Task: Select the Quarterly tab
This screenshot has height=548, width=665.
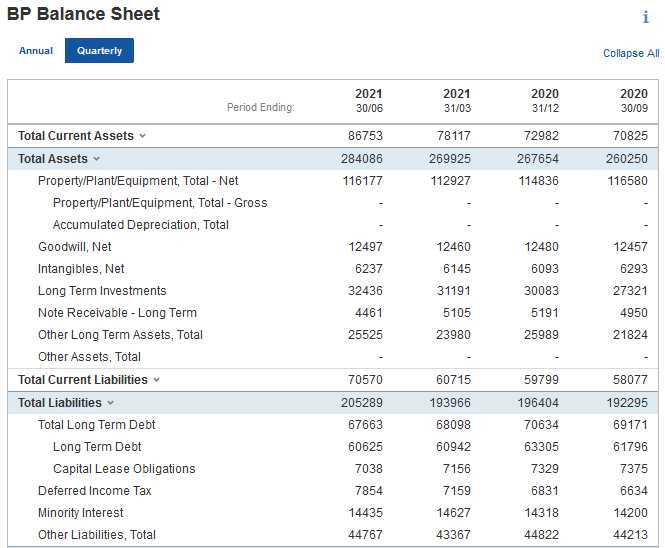Action: [x=99, y=51]
